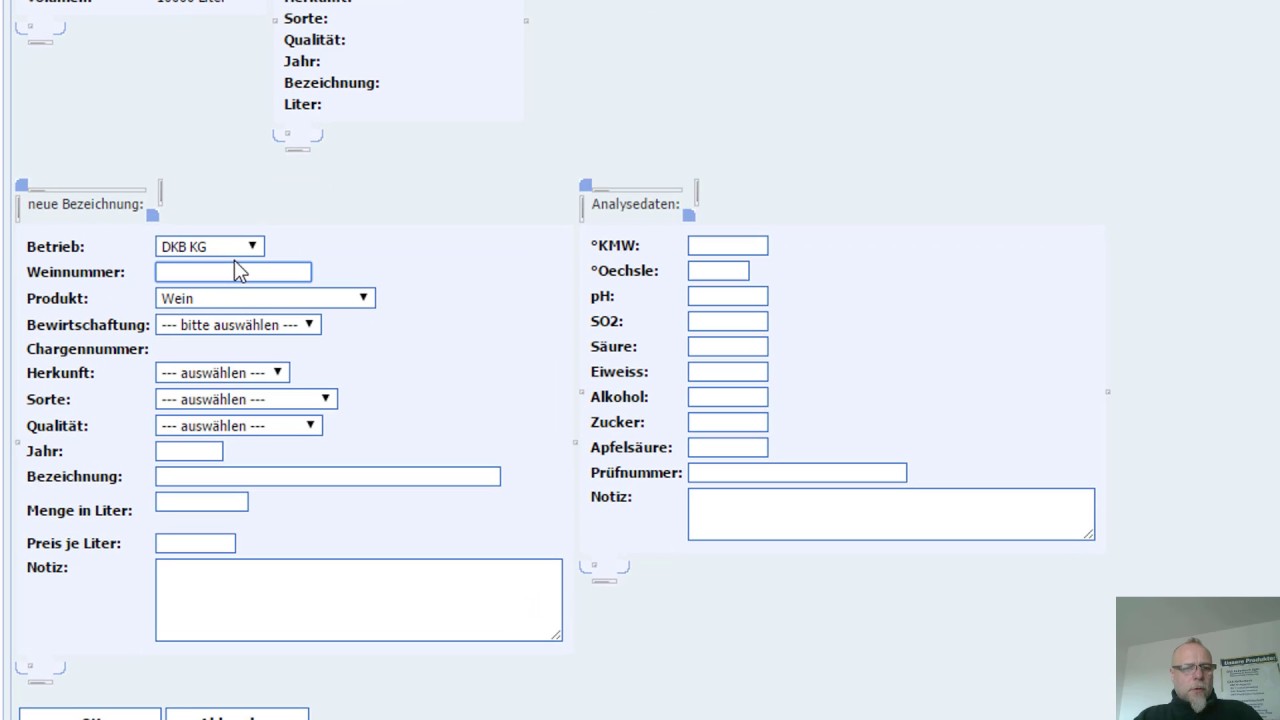Focus the pH value field

tap(728, 296)
